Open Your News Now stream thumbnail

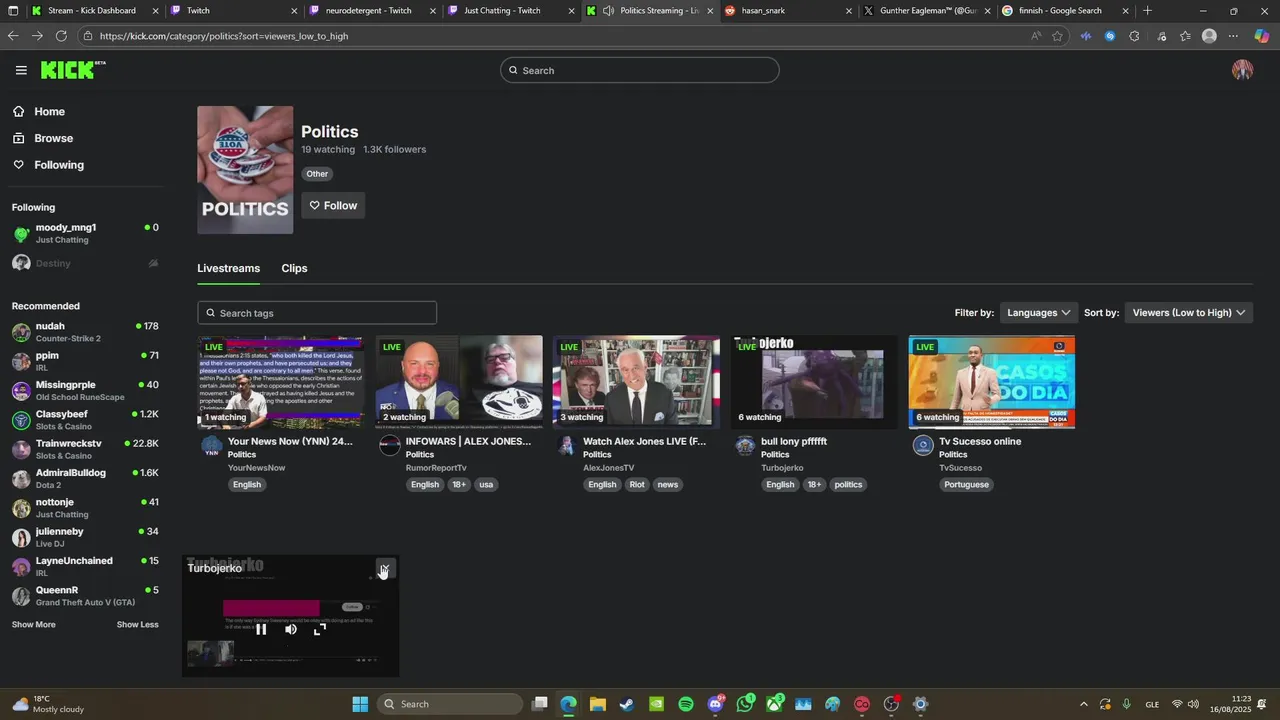[x=281, y=382]
